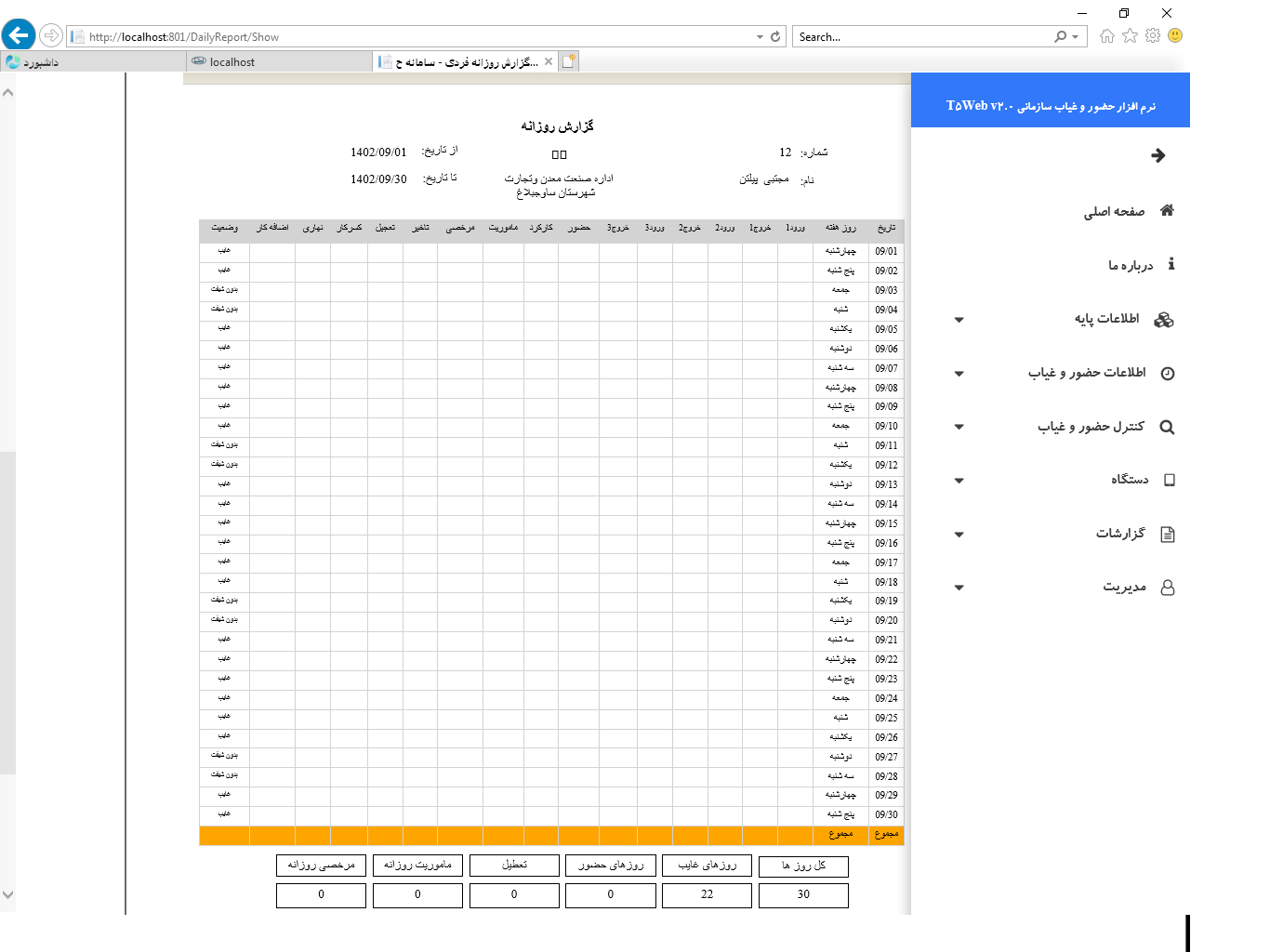
Task: Click the date cell 09/30
Action: click(886, 815)
